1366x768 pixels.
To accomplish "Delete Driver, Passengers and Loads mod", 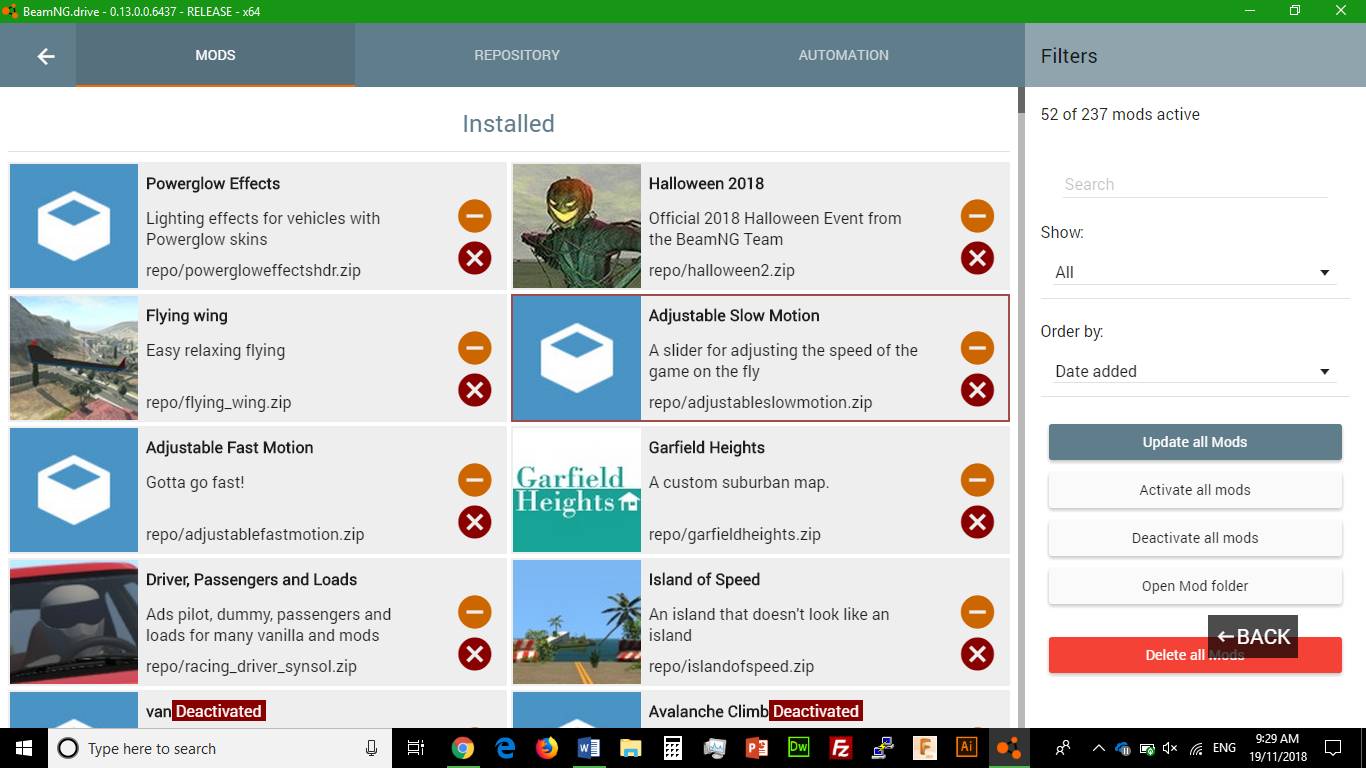I will click(475, 654).
